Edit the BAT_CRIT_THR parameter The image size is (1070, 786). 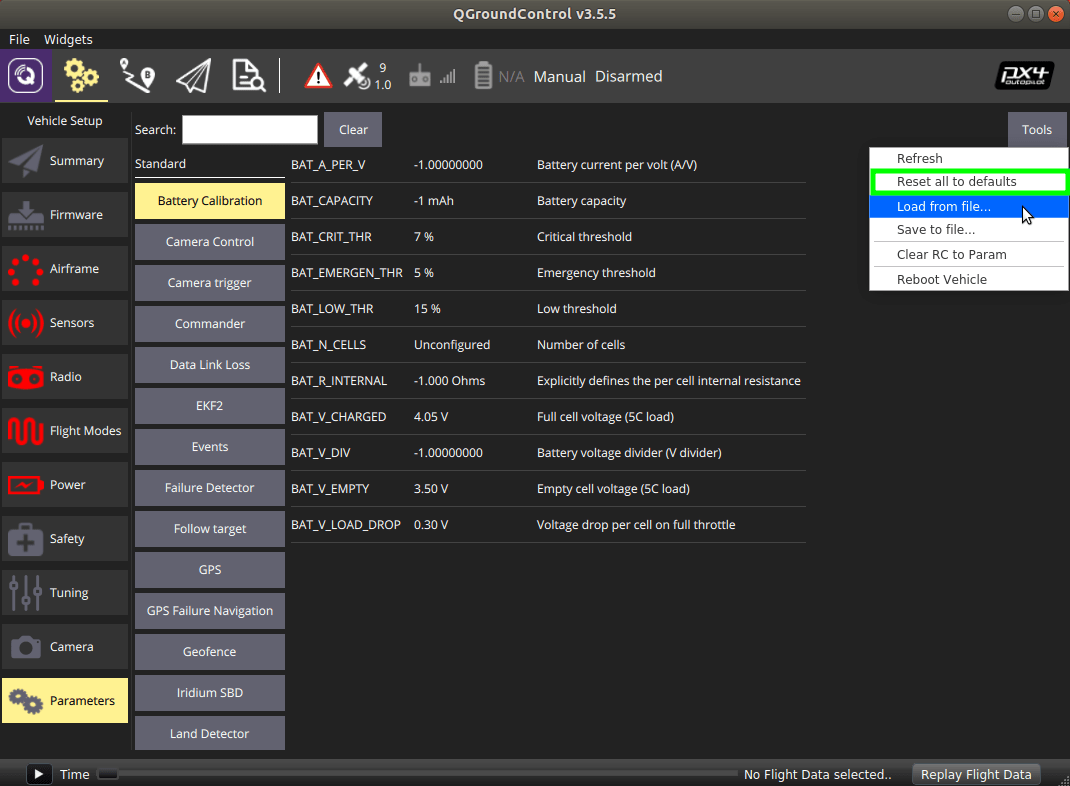coord(548,237)
